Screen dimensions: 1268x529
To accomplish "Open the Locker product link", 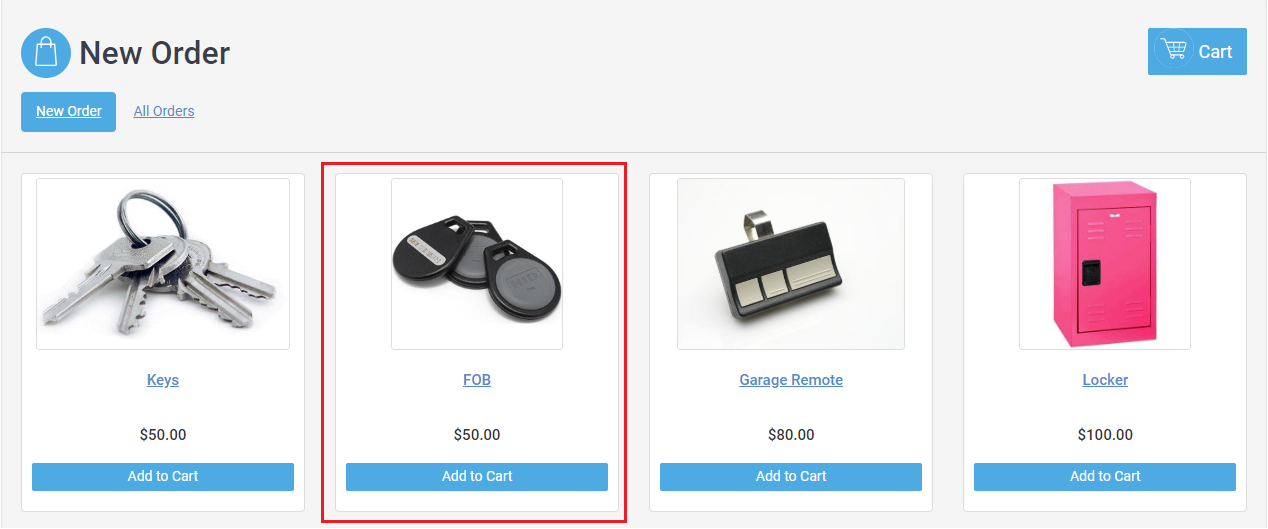I will 1105,380.
